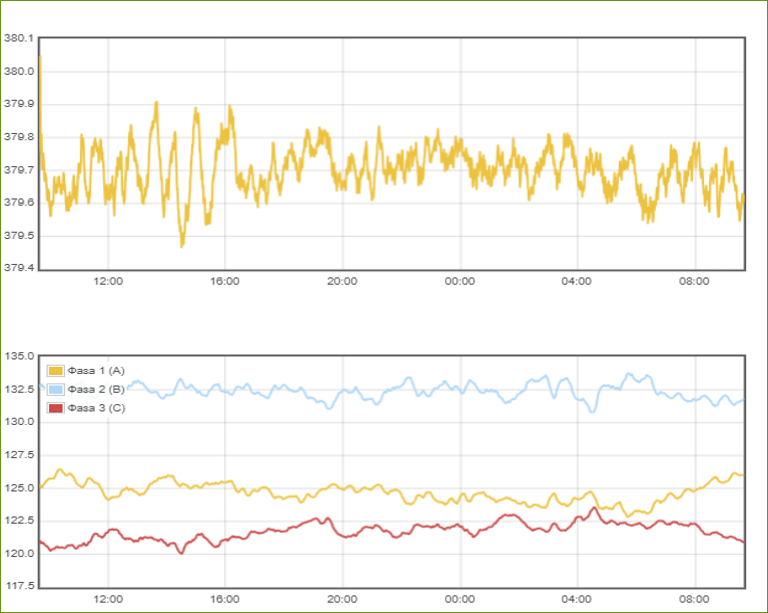Click the 122.5 label on the lower y-axis
The width and height of the screenshot is (768, 613).
pos(20,520)
